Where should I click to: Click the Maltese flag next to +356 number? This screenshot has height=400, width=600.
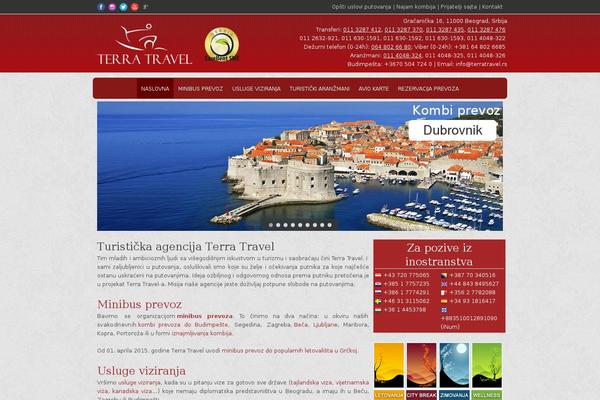click(x=444, y=292)
